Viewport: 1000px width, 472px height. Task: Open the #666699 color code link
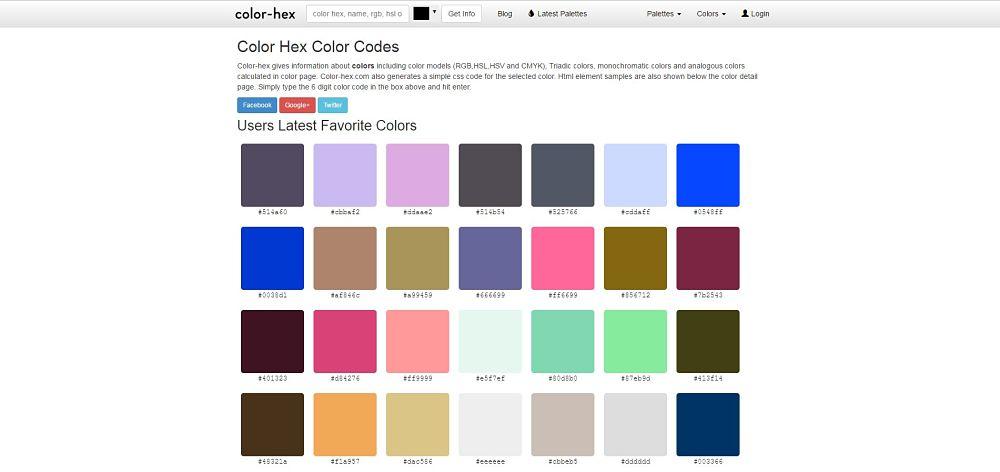[490, 296]
